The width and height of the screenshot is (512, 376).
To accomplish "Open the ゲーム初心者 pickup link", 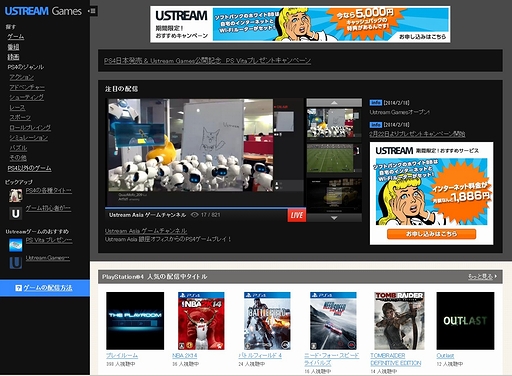I will 48,208.
